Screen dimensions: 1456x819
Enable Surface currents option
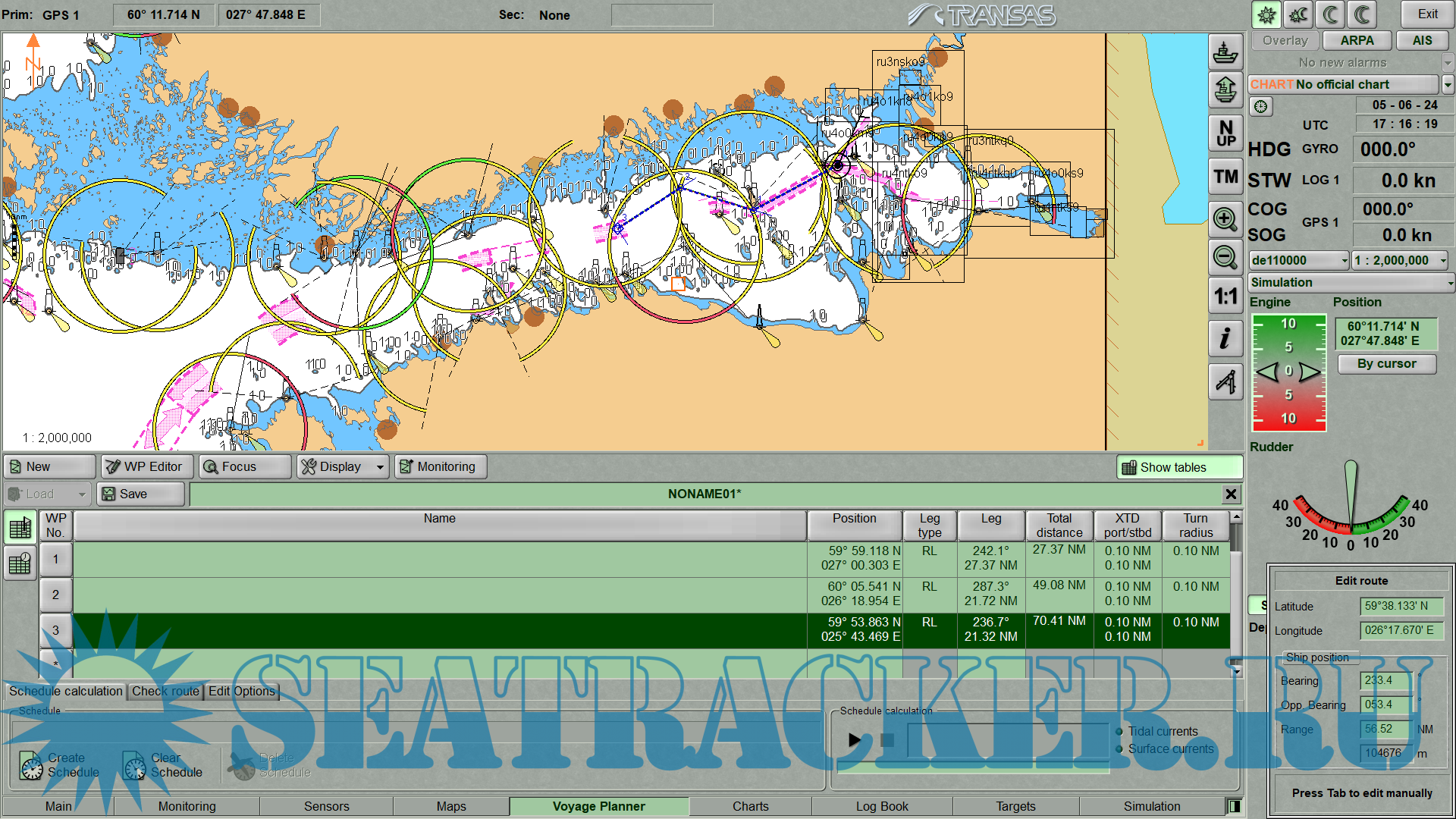(x=1120, y=749)
